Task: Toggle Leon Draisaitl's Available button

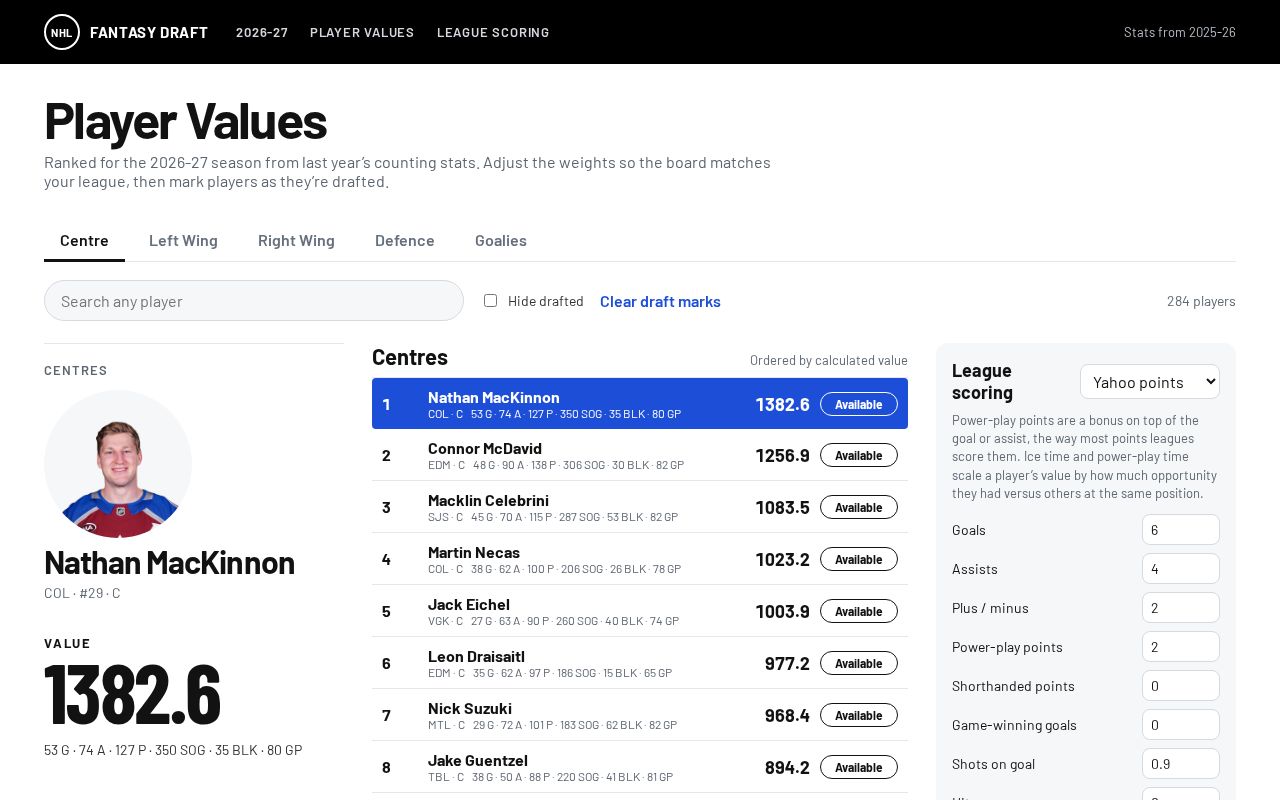Action: (859, 663)
